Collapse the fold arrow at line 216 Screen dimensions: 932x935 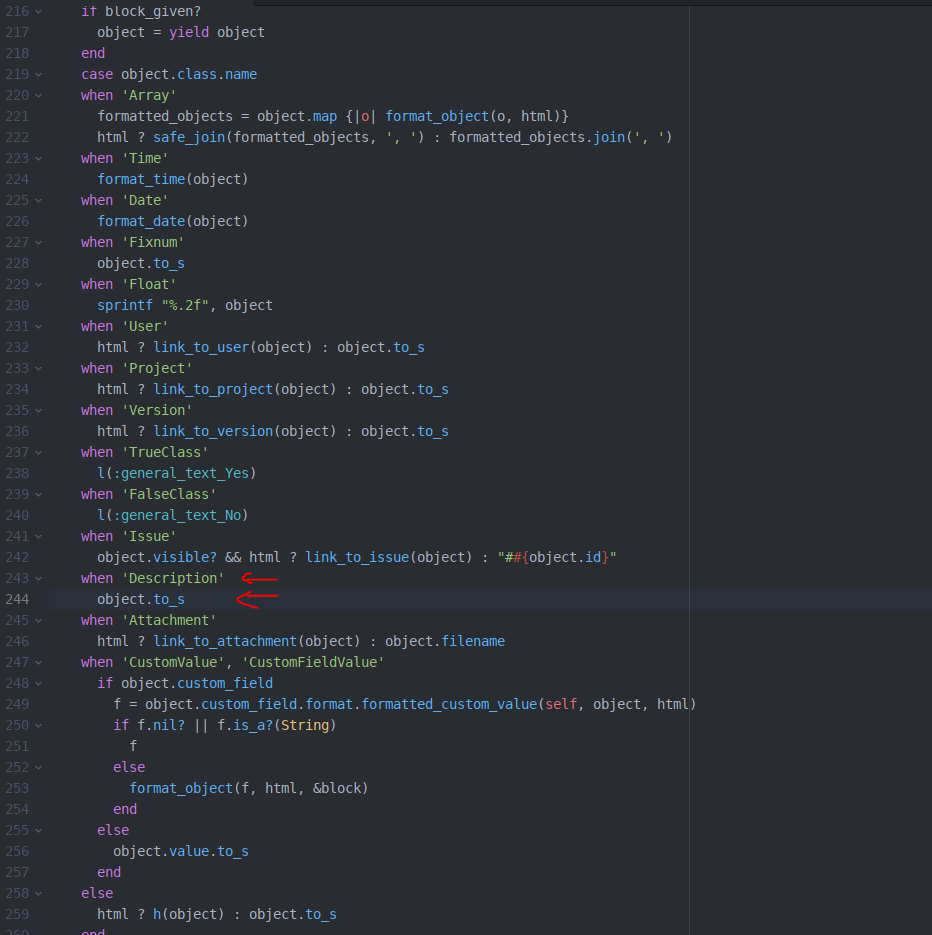[x=38, y=11]
